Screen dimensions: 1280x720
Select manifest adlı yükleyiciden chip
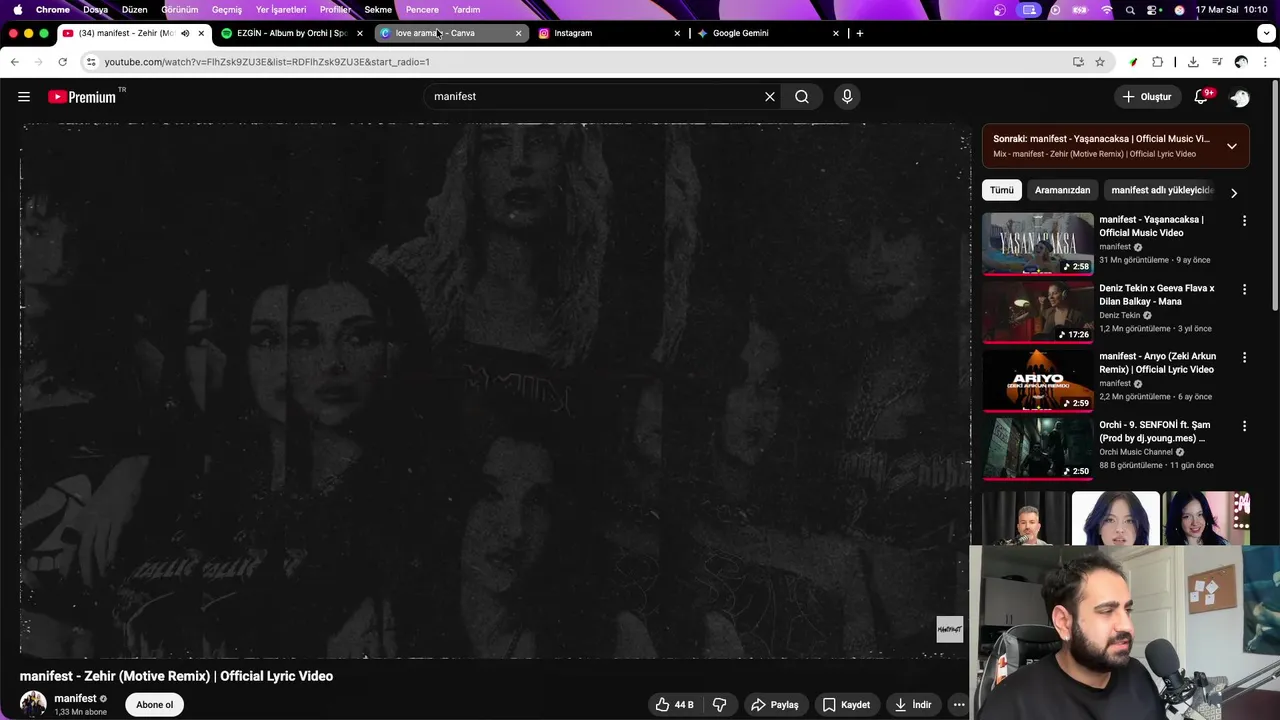click(1161, 190)
